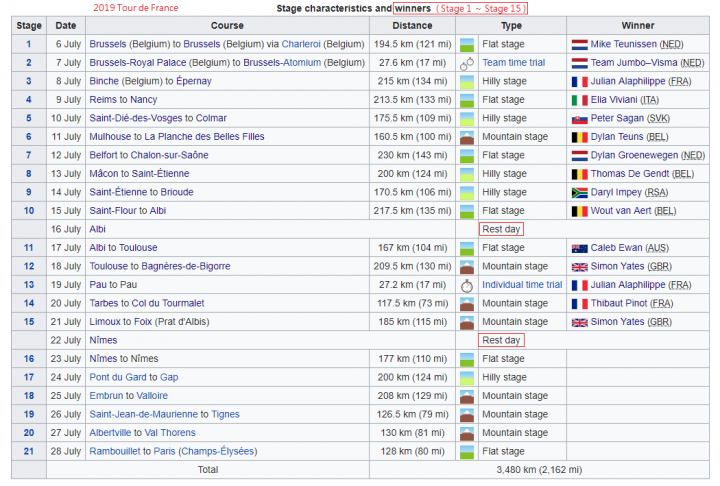Open the Champs-Élysées link
Screen dimensions: 720x486
pyautogui.click(x=218, y=451)
